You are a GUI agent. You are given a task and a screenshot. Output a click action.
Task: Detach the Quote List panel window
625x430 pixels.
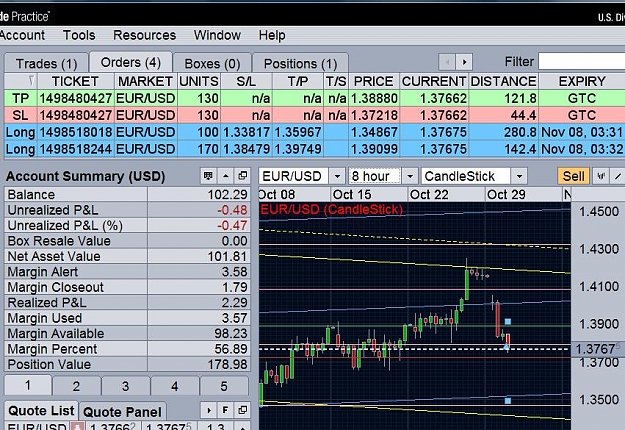242,410
